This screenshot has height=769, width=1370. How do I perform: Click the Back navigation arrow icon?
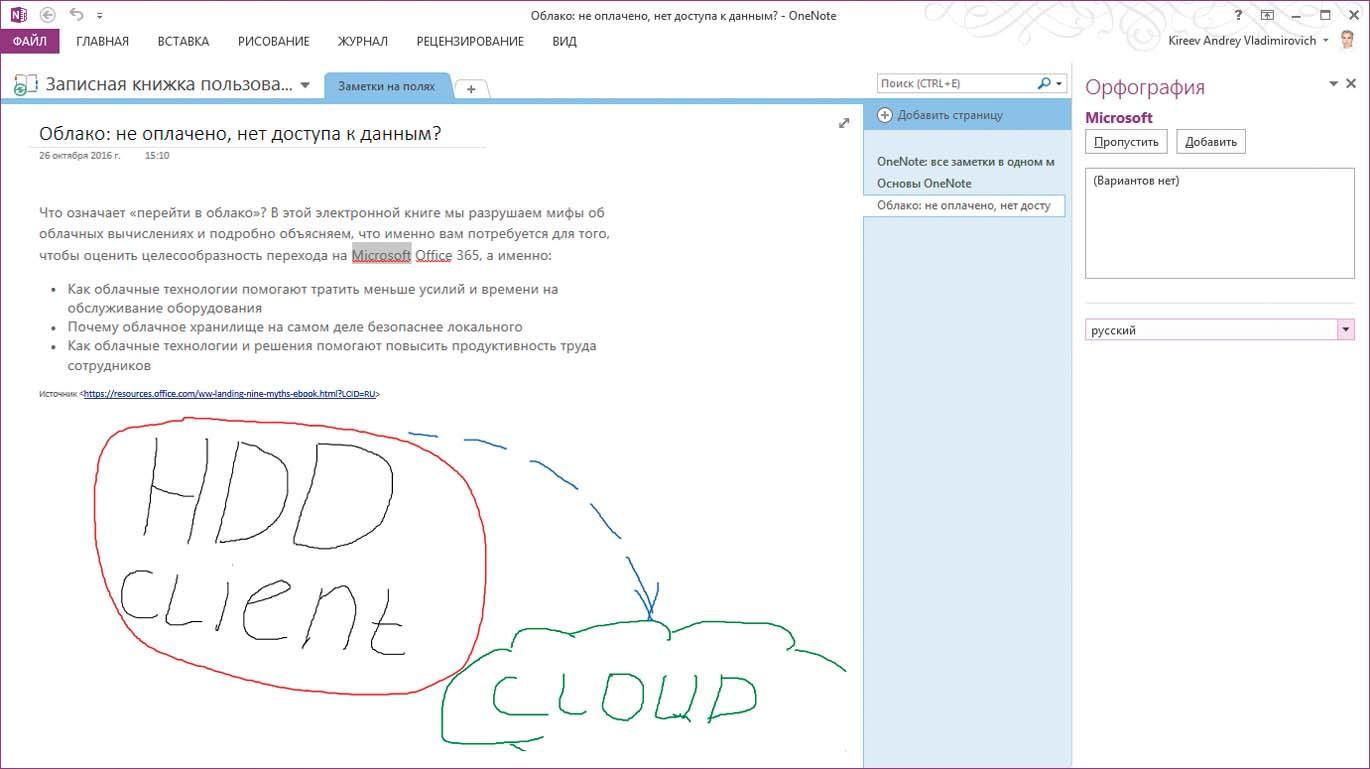(47, 15)
